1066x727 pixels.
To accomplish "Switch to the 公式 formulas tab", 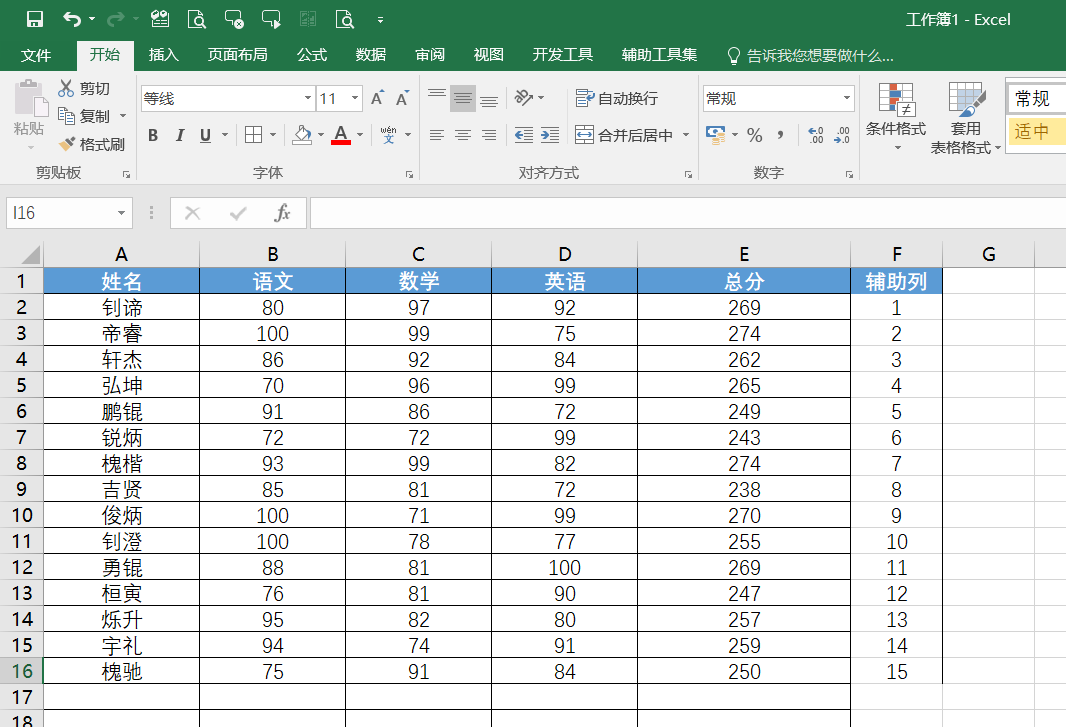I will 311,55.
